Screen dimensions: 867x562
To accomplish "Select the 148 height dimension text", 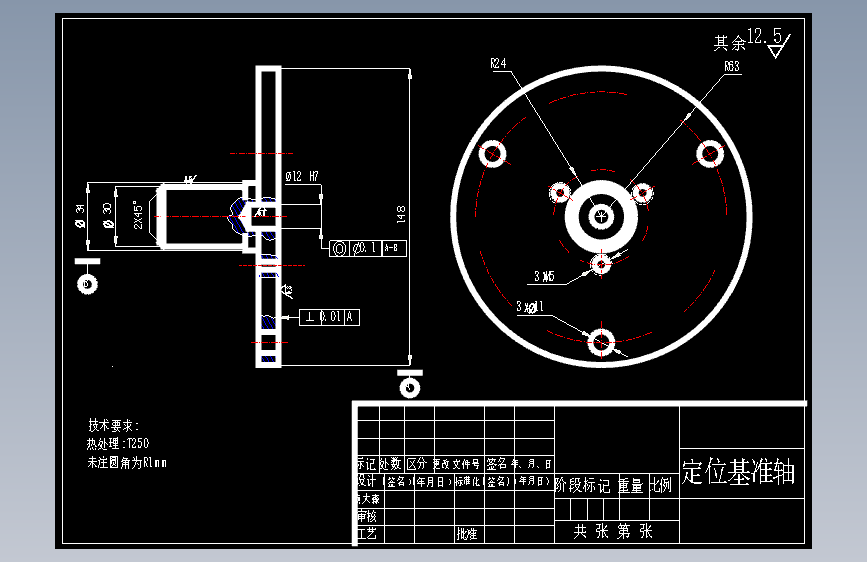I will coord(401,214).
